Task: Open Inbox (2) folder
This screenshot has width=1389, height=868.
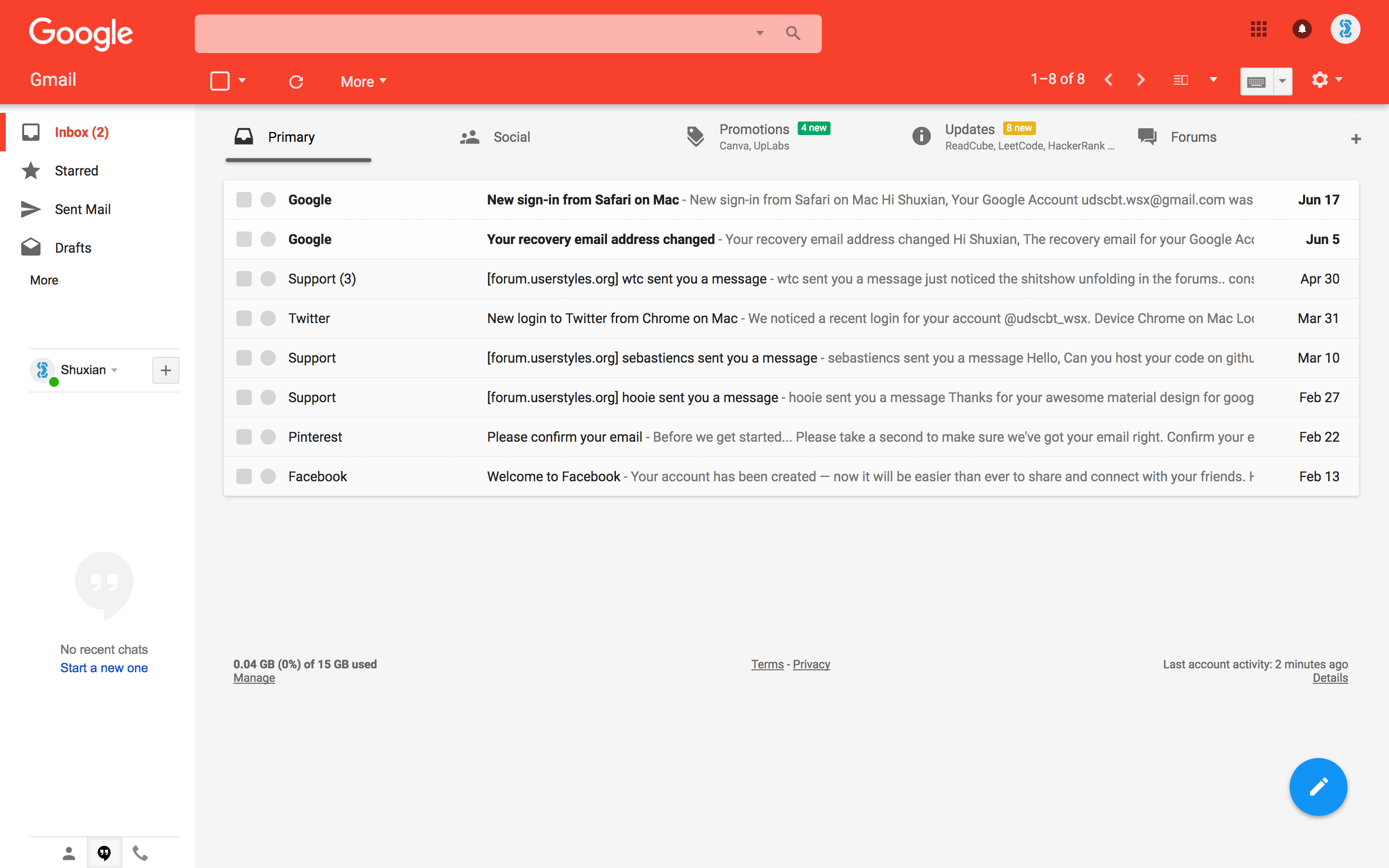Action: click(82, 132)
